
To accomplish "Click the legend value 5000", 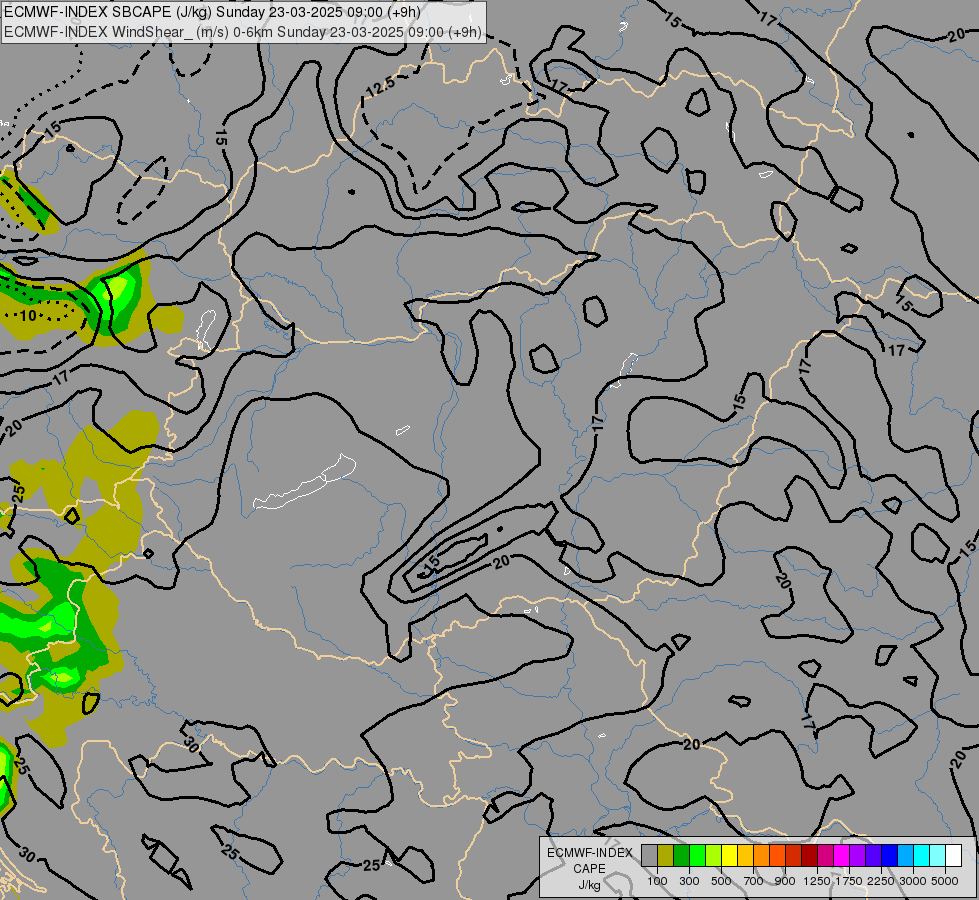I will [945, 881].
